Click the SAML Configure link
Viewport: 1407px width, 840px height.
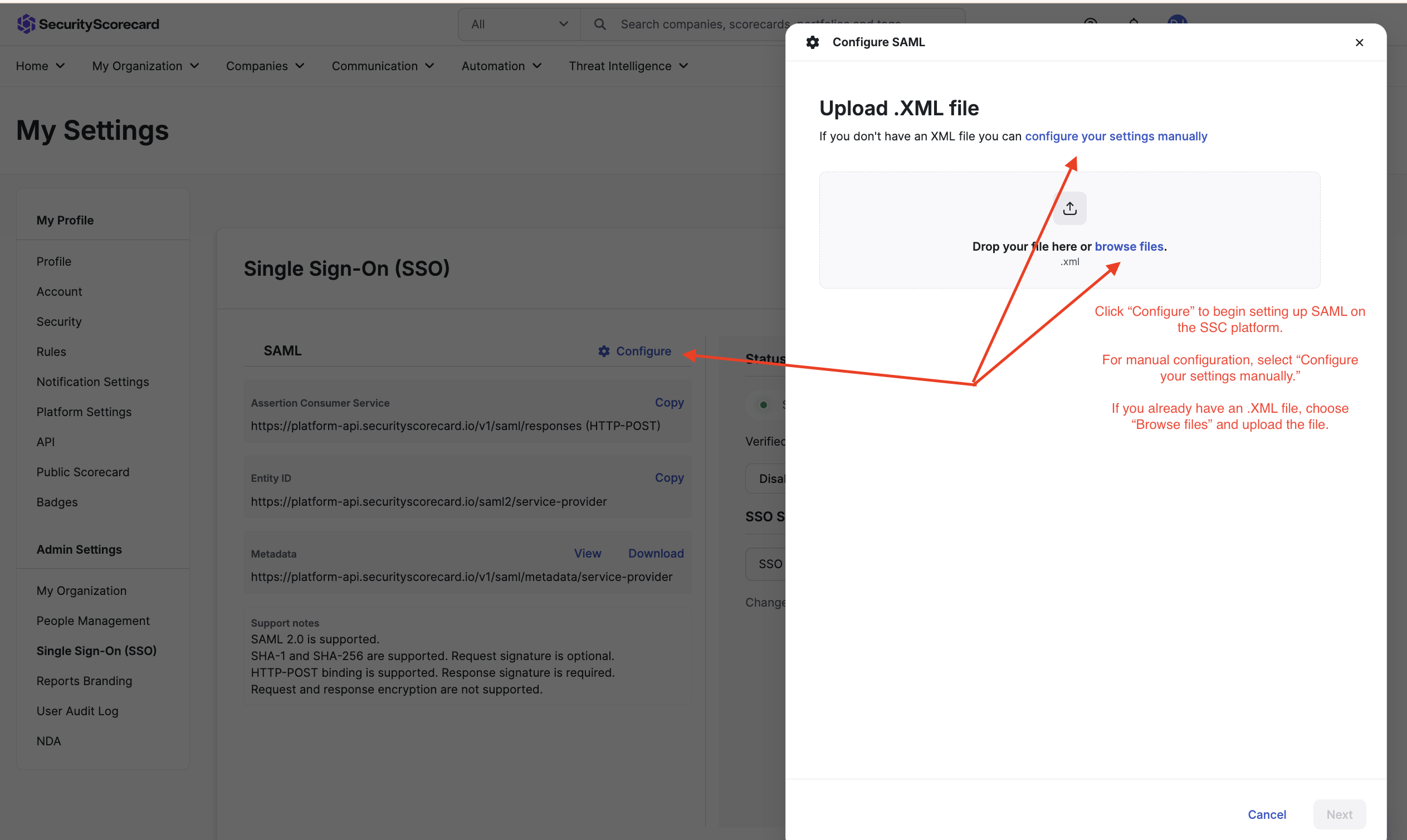click(x=635, y=351)
